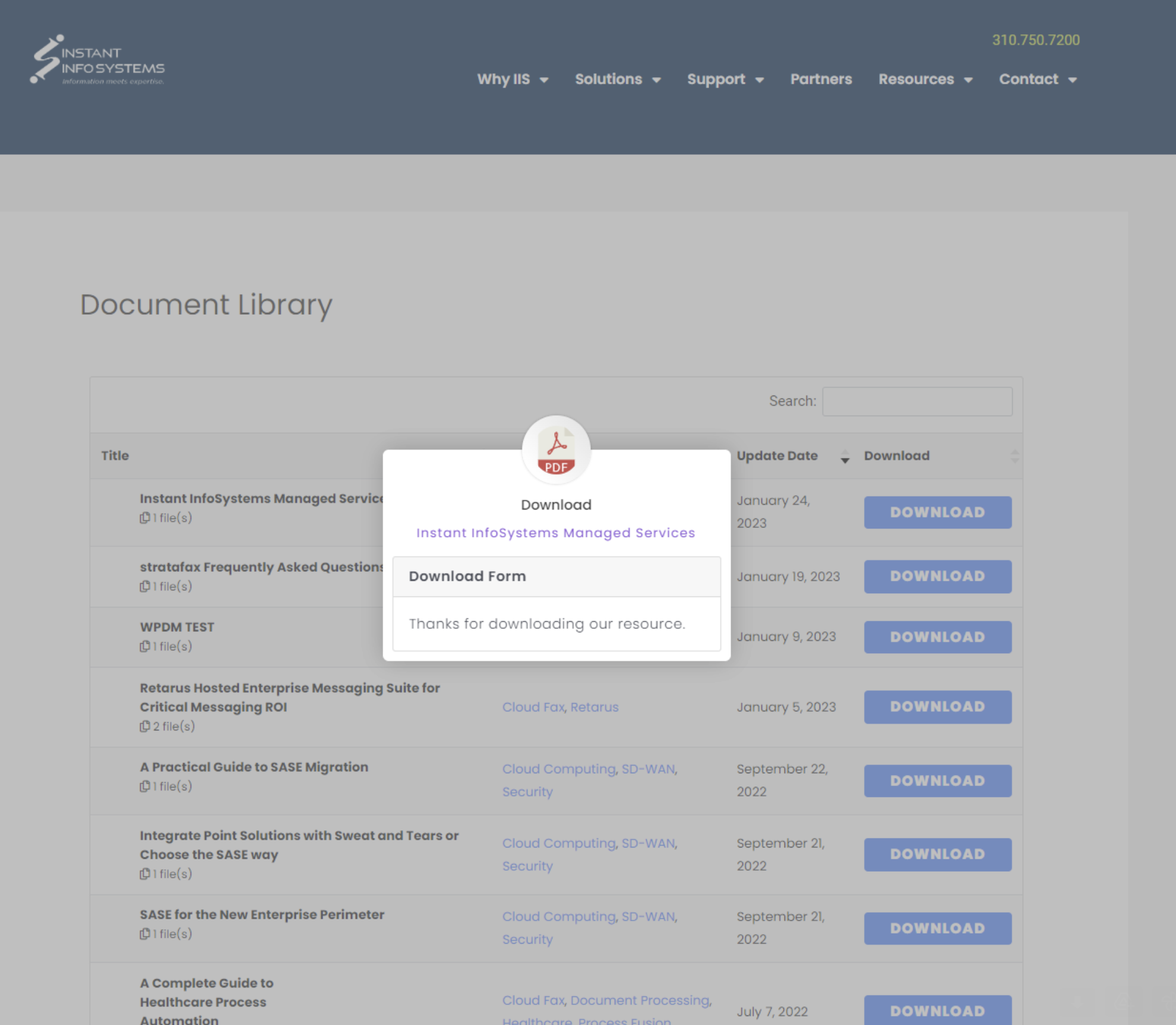Open Document Processing category link
Screen dimensions: 1176x1025
(x=640, y=1001)
